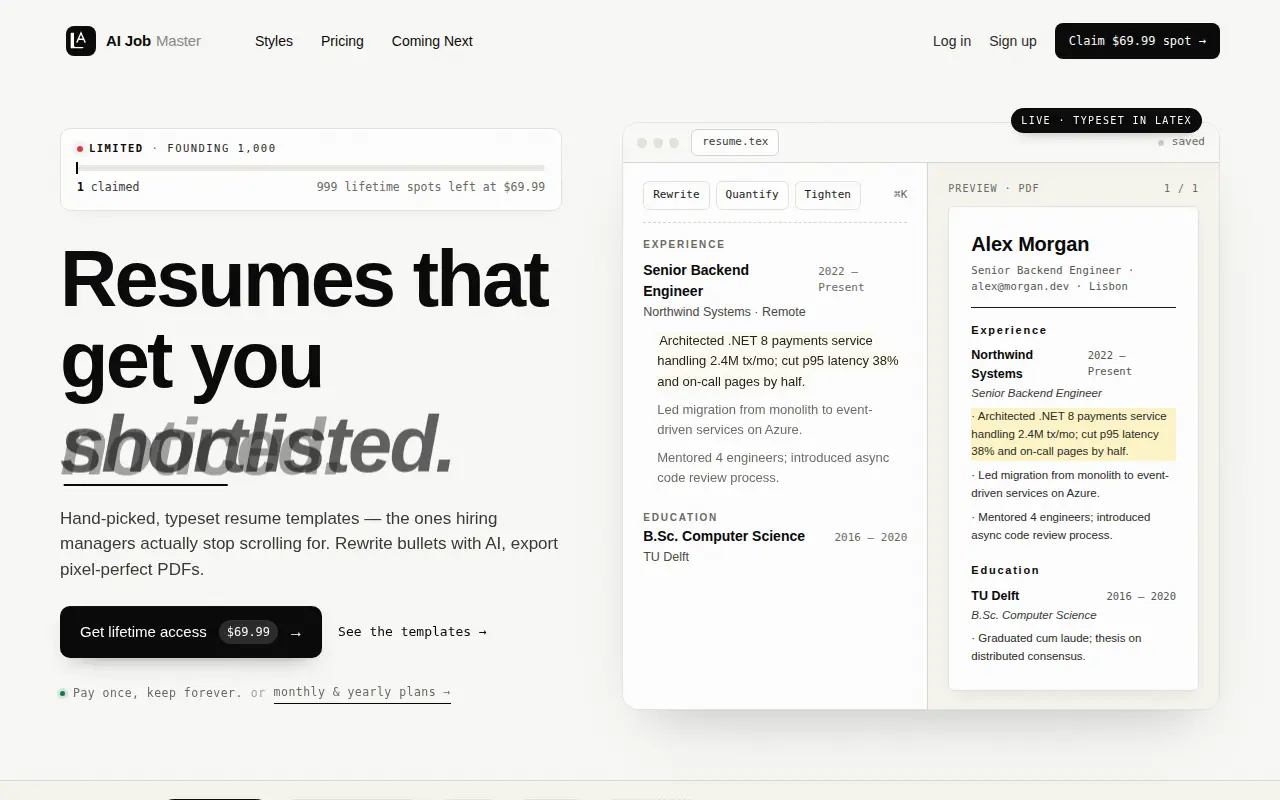The height and width of the screenshot is (800, 1280).
Task: Open monthly & yearly plans link
Action: point(362,692)
